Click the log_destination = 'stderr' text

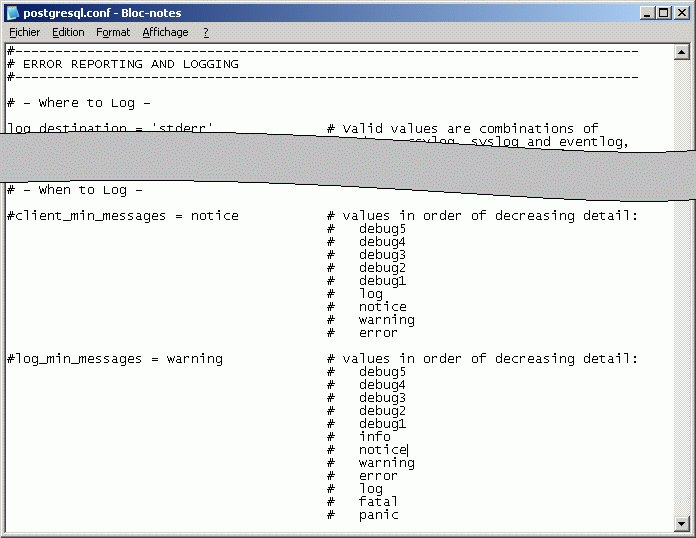[110, 129]
